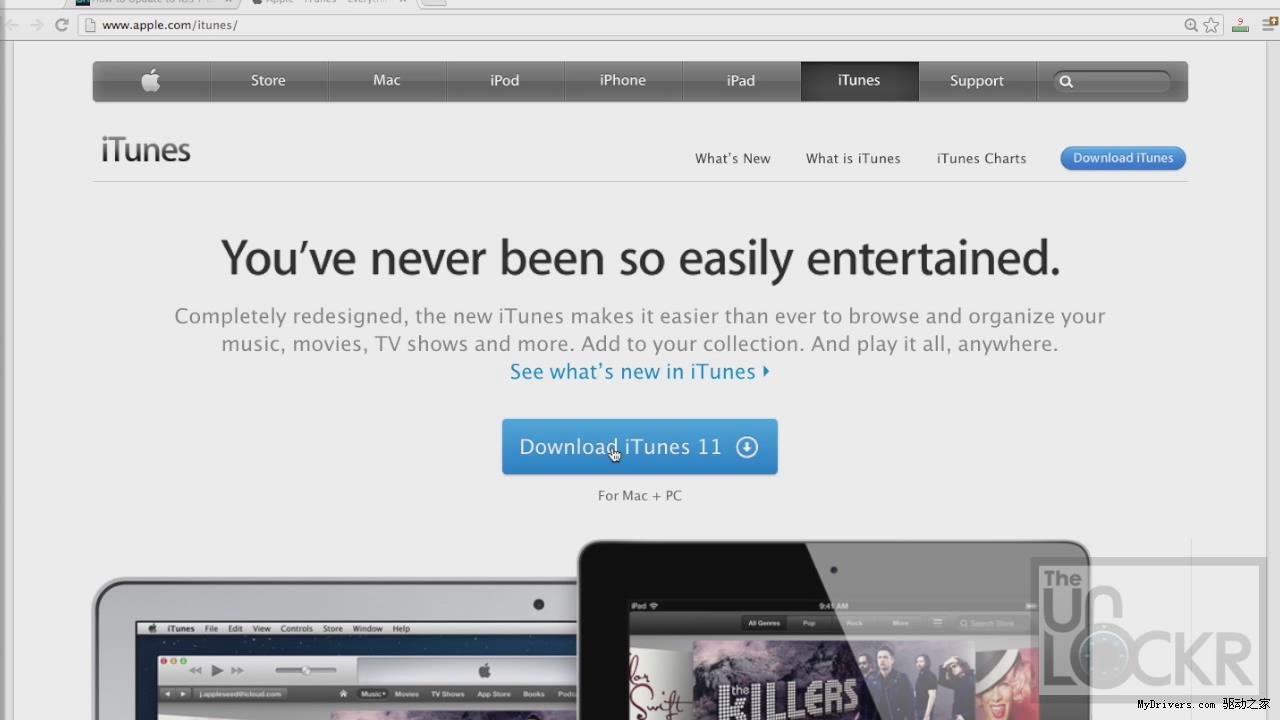Click the extension icon beside the bookmark star
This screenshot has width=1280, height=720.
point(1240,25)
